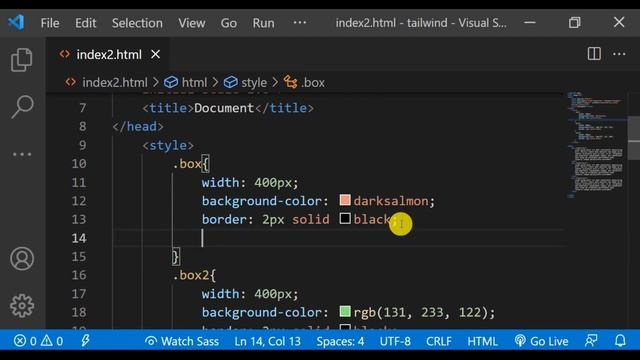Image resolution: width=640 pixels, height=360 pixels.
Task: Open the Accounts icon
Action: (x=22, y=259)
